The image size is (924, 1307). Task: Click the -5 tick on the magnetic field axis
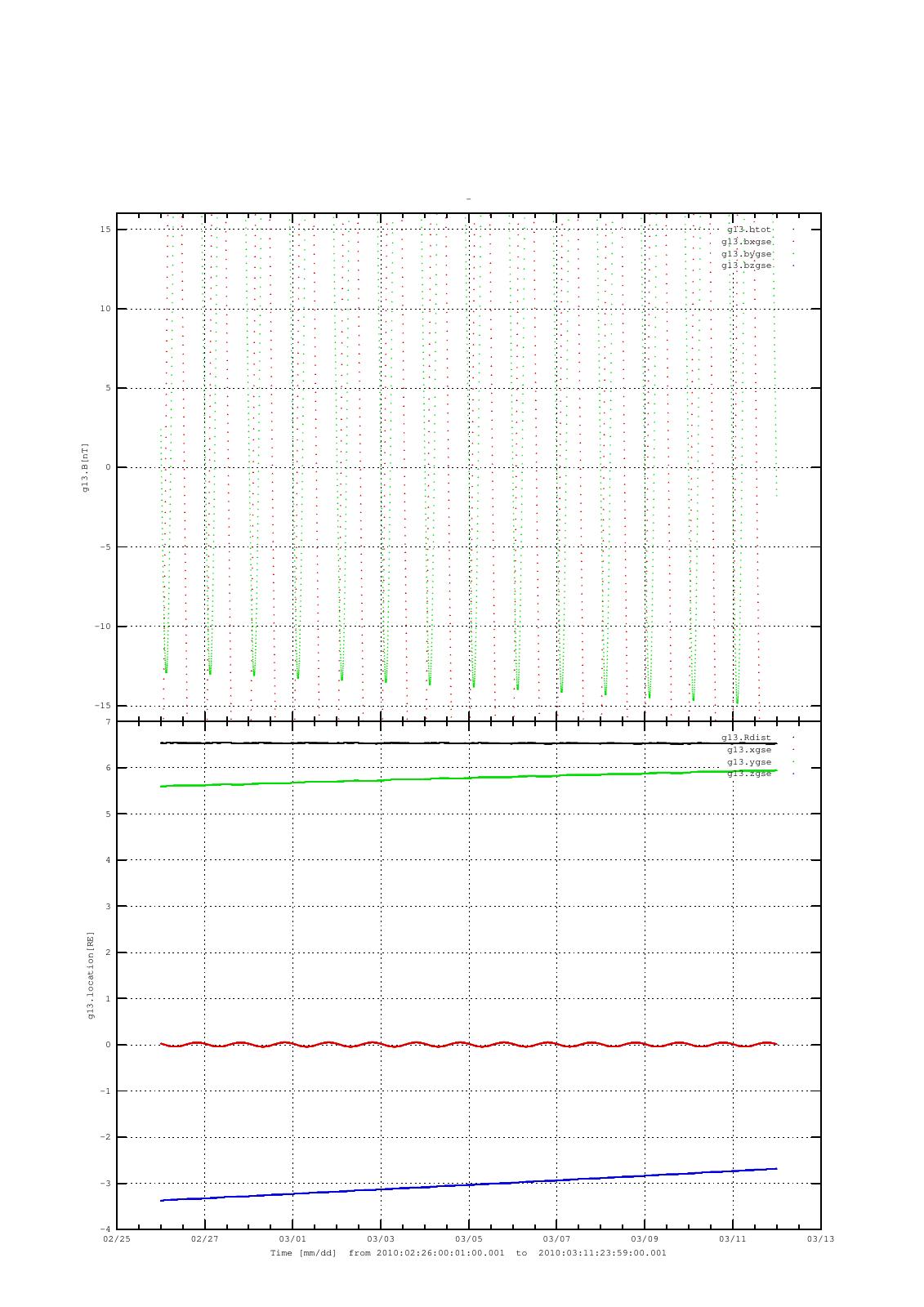pyautogui.click(x=106, y=547)
